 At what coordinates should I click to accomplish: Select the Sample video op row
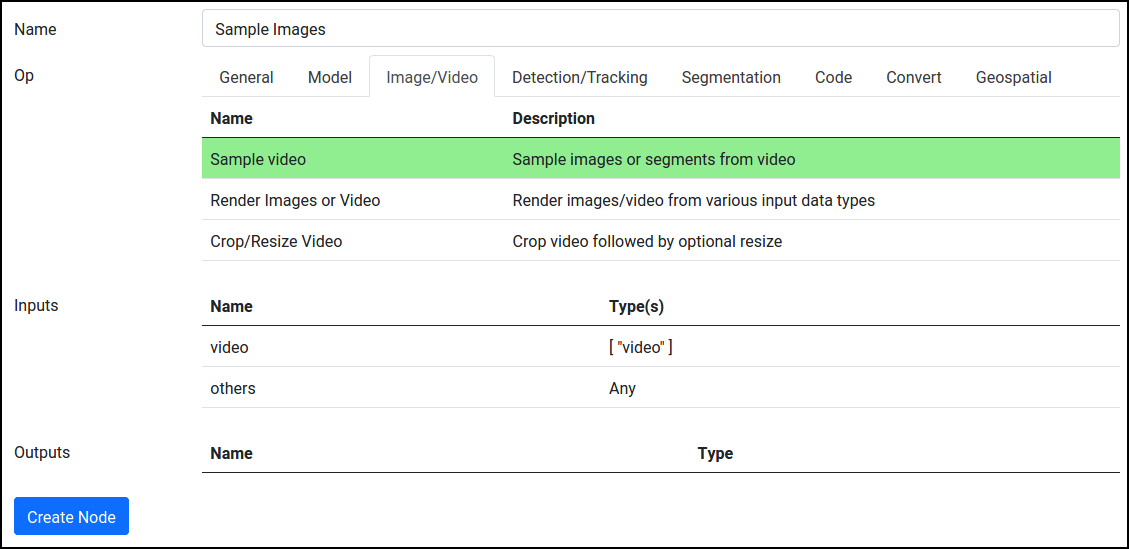(661, 159)
